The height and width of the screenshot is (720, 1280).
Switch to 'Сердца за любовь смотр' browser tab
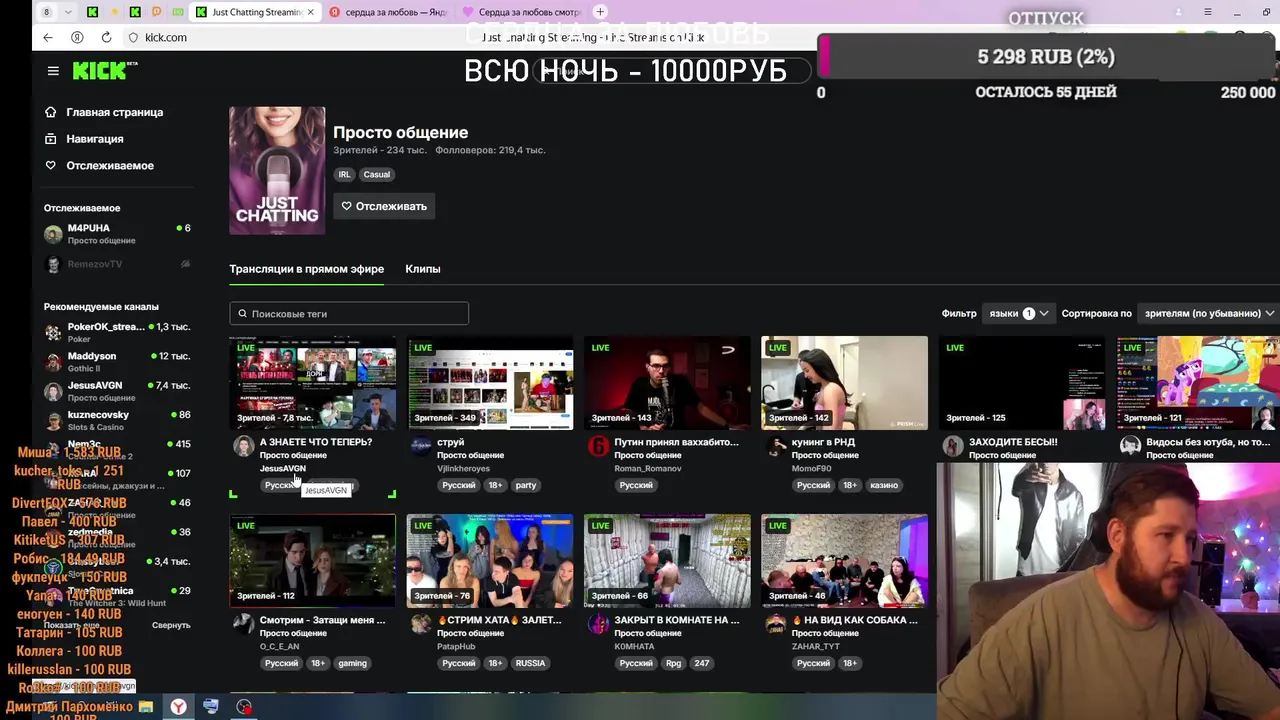click(x=522, y=12)
